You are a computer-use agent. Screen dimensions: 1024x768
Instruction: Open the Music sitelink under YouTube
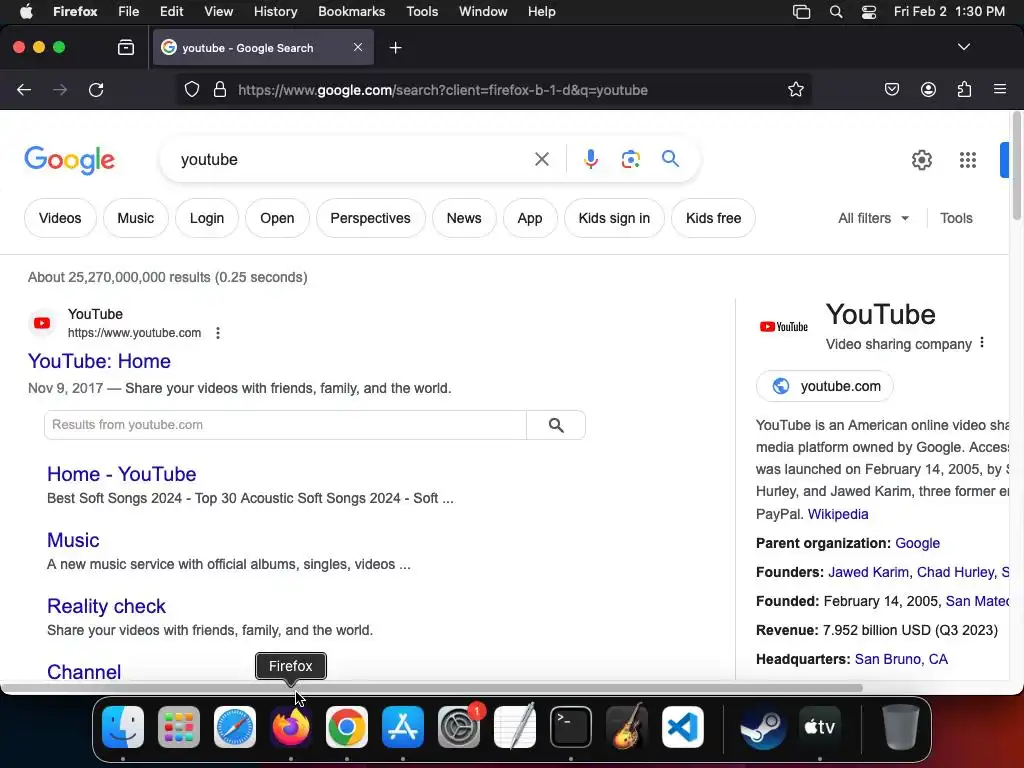(x=73, y=540)
